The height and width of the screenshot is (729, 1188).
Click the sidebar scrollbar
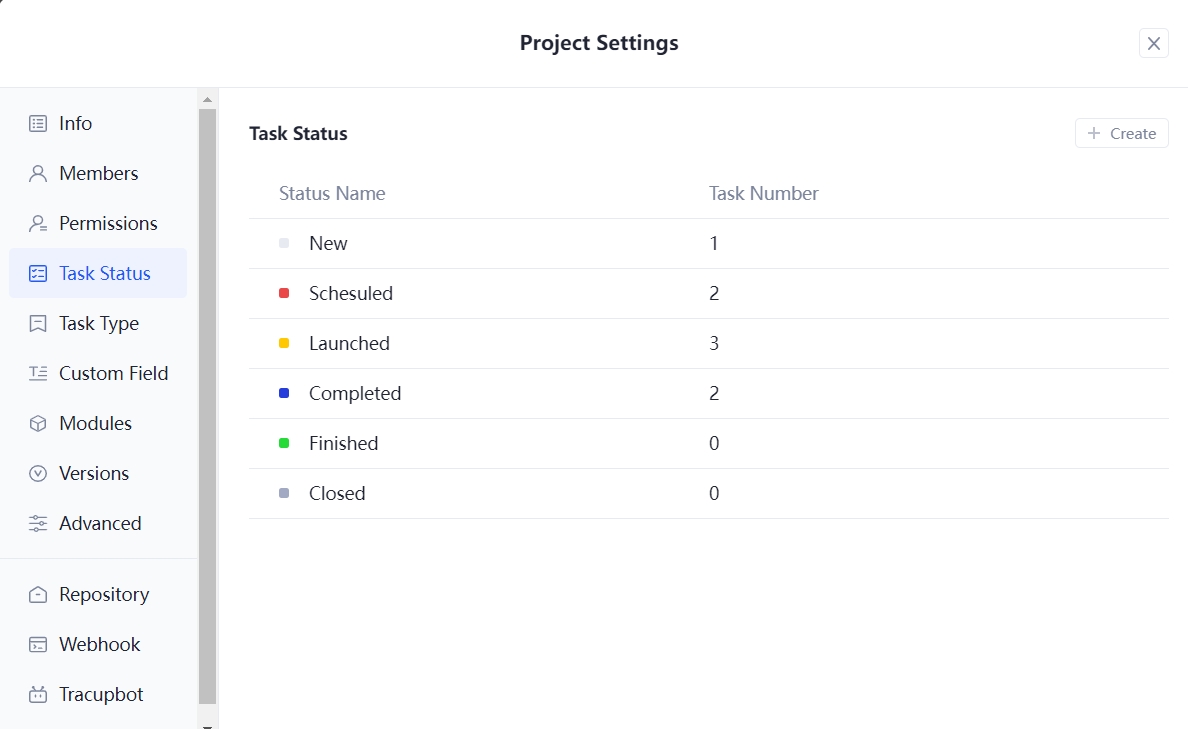coord(207,400)
